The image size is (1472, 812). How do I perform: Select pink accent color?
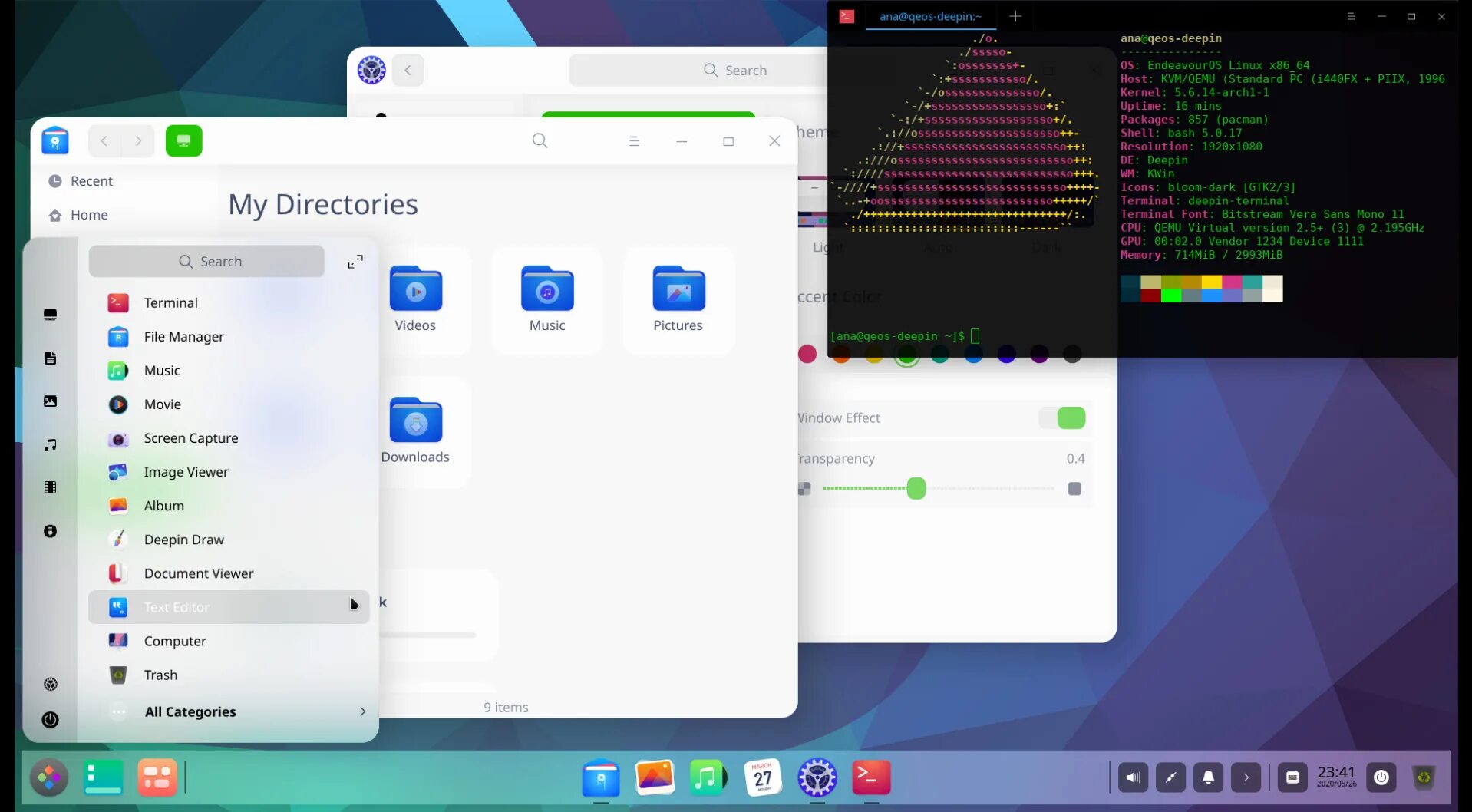807,354
